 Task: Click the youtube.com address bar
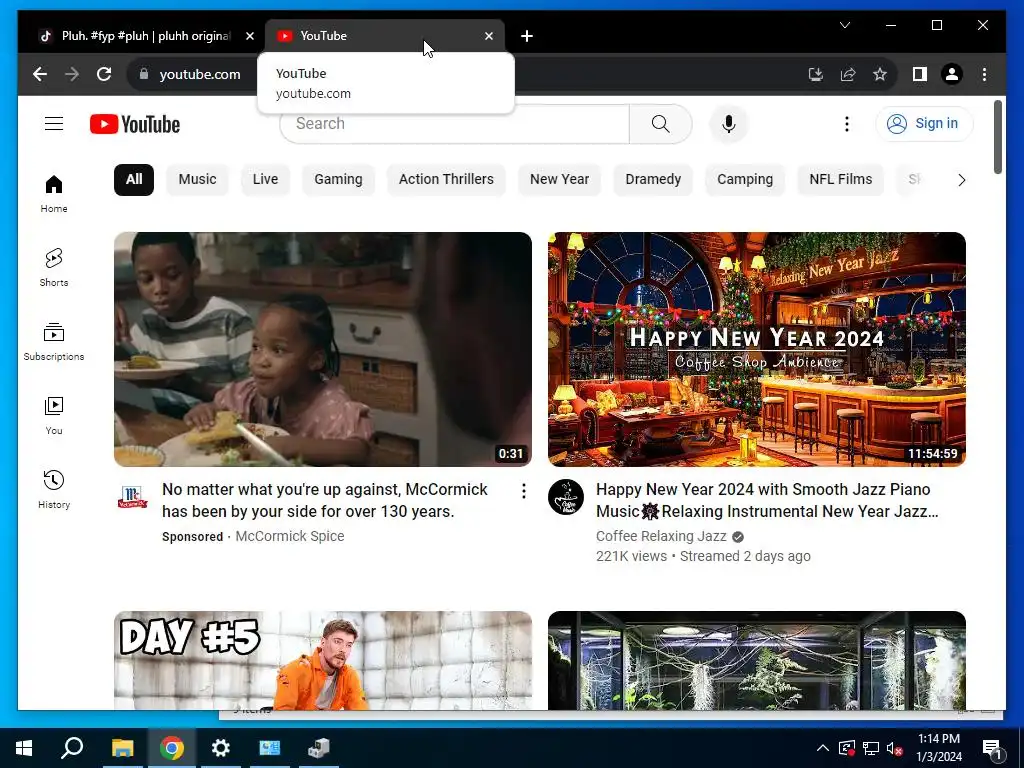[200, 74]
